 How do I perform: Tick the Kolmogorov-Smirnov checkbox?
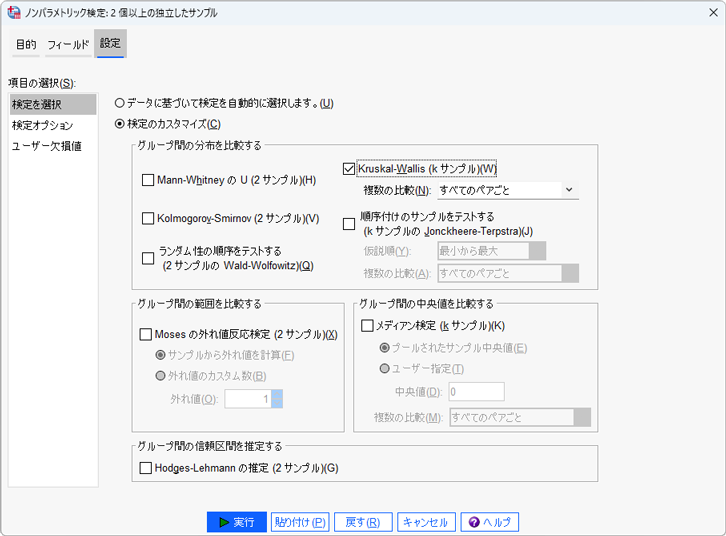(148, 218)
